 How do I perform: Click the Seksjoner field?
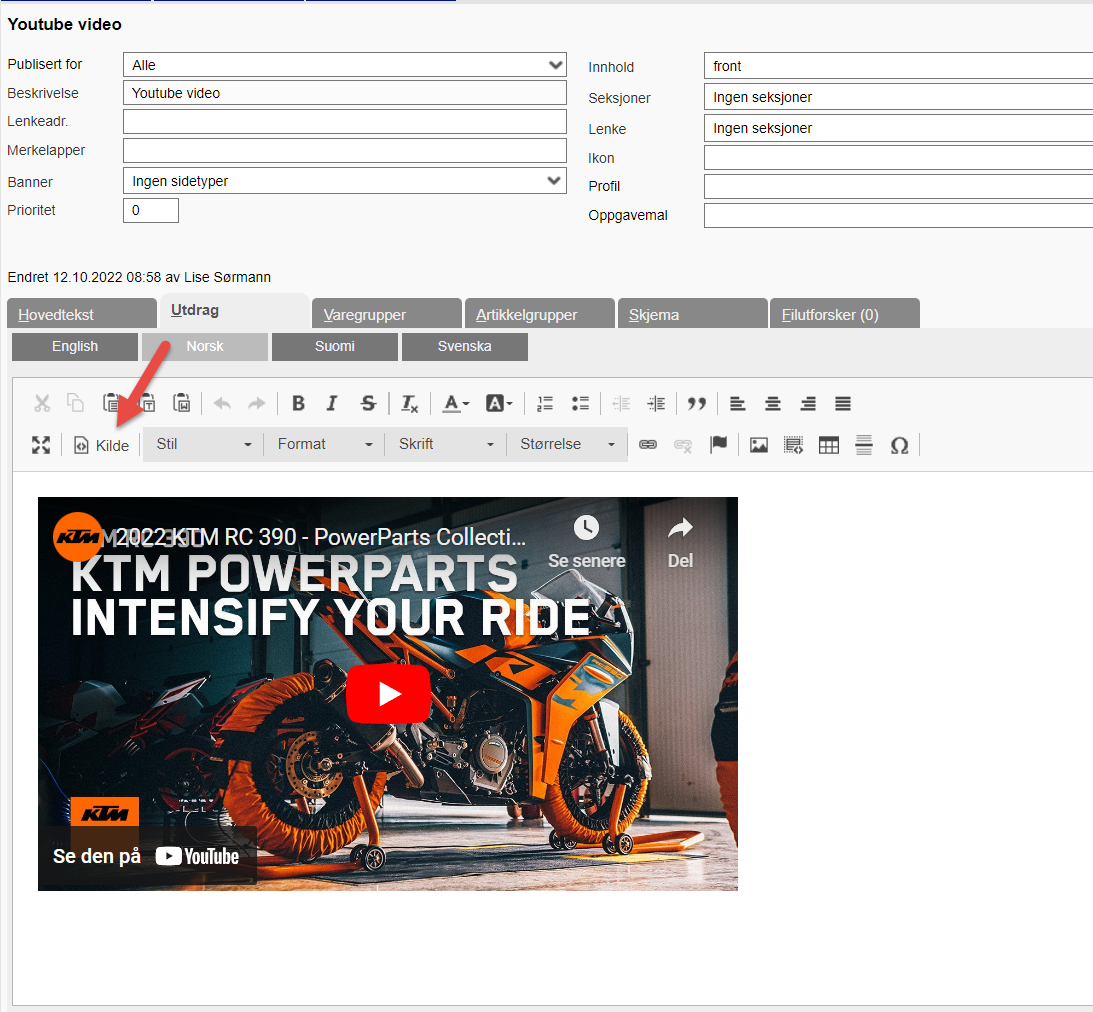click(899, 97)
